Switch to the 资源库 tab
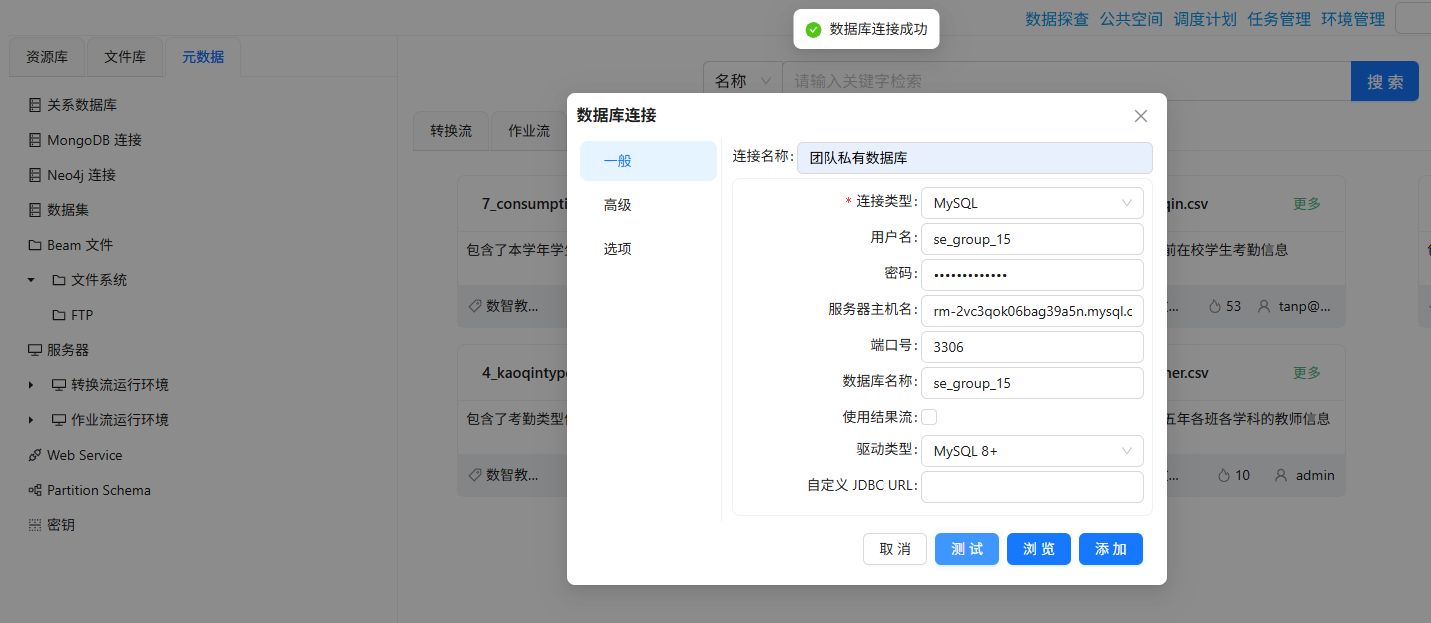The height and width of the screenshot is (623, 1431). (47, 57)
